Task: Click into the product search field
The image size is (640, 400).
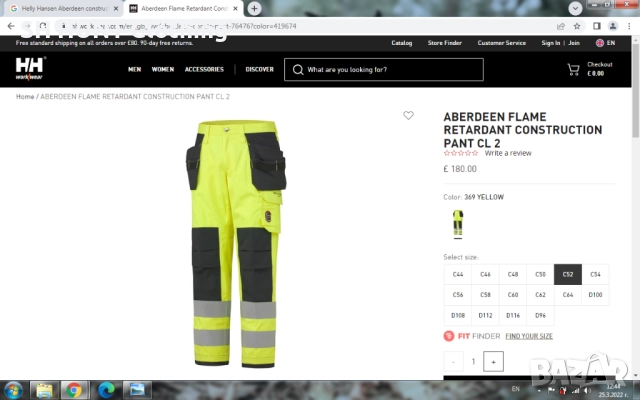Action: pyautogui.click(x=384, y=70)
